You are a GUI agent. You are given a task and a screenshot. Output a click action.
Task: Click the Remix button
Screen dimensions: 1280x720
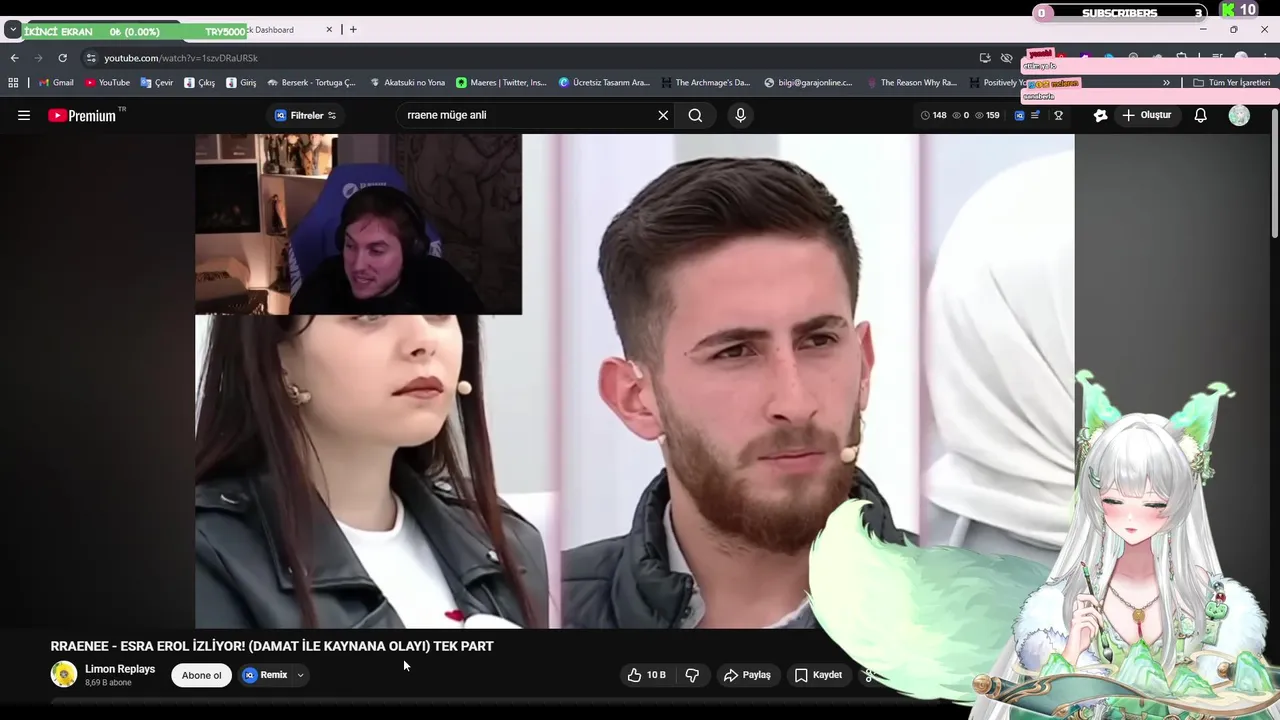pos(266,675)
